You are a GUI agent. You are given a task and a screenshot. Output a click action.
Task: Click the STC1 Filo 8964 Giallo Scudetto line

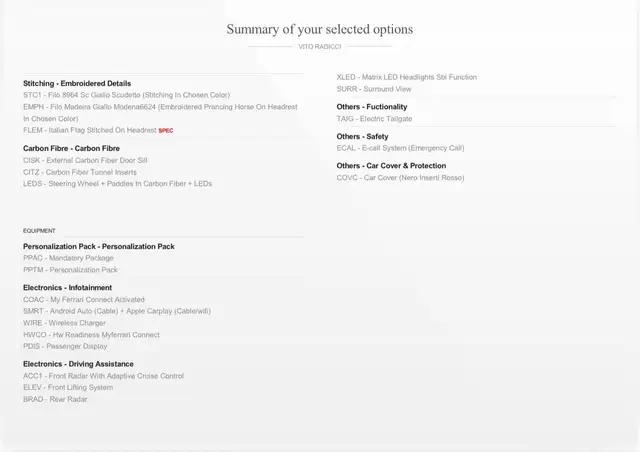point(127,95)
